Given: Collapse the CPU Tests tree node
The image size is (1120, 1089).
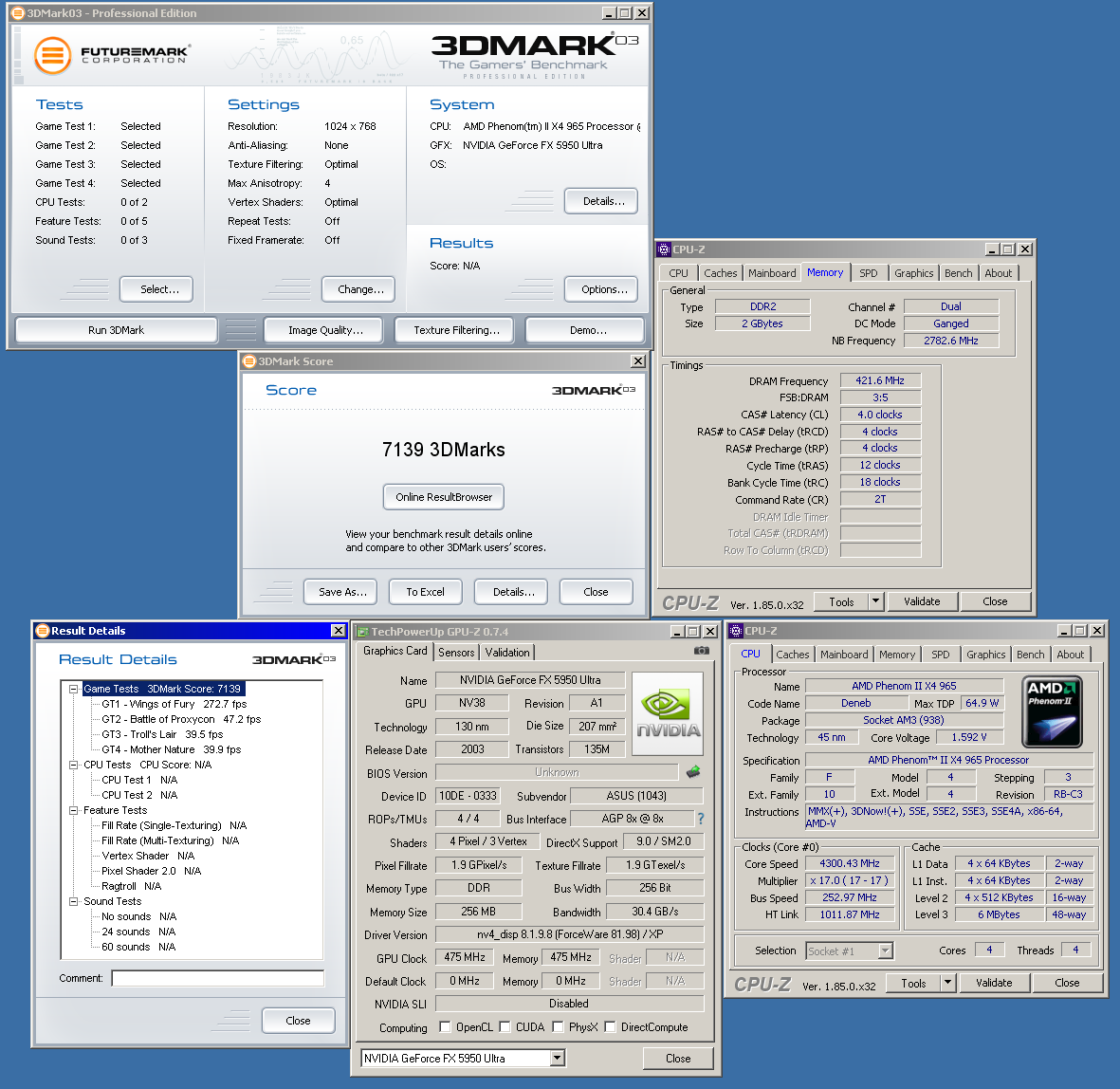Looking at the screenshot, I should (73, 765).
